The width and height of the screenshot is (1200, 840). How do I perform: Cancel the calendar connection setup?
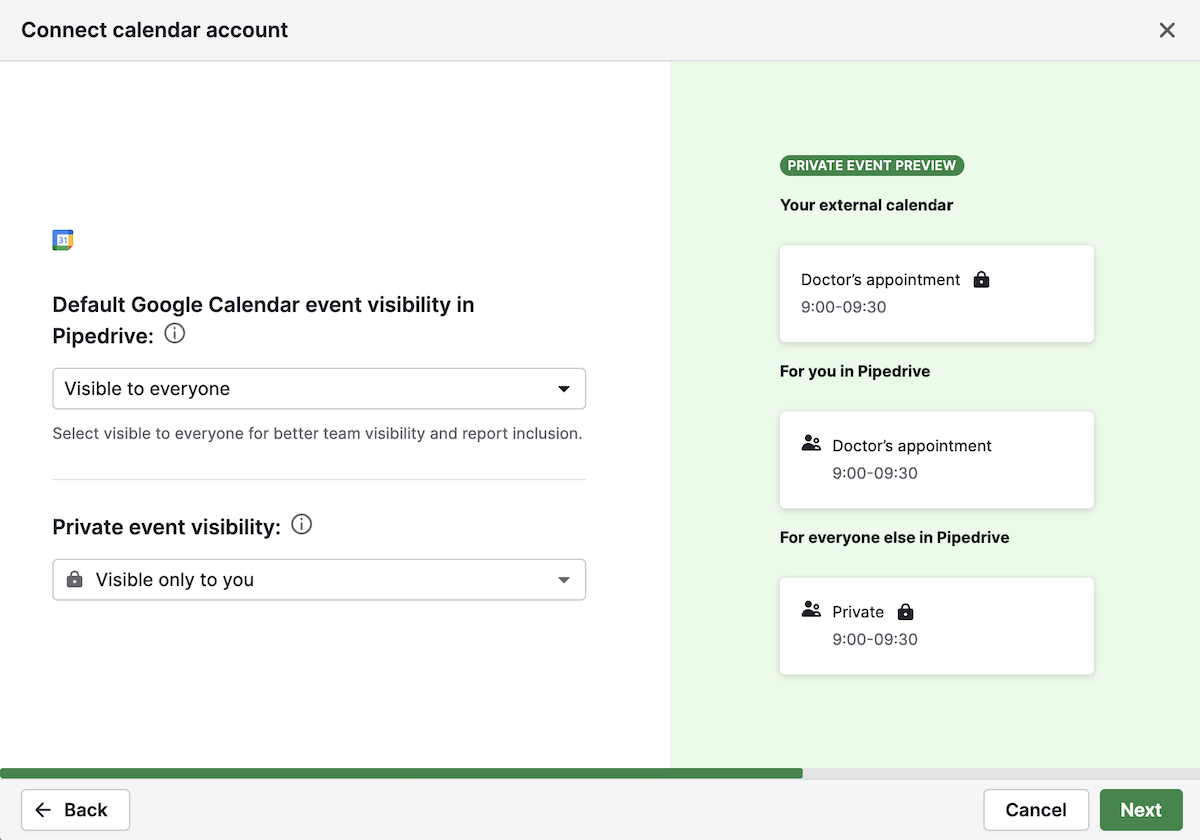coord(1036,810)
